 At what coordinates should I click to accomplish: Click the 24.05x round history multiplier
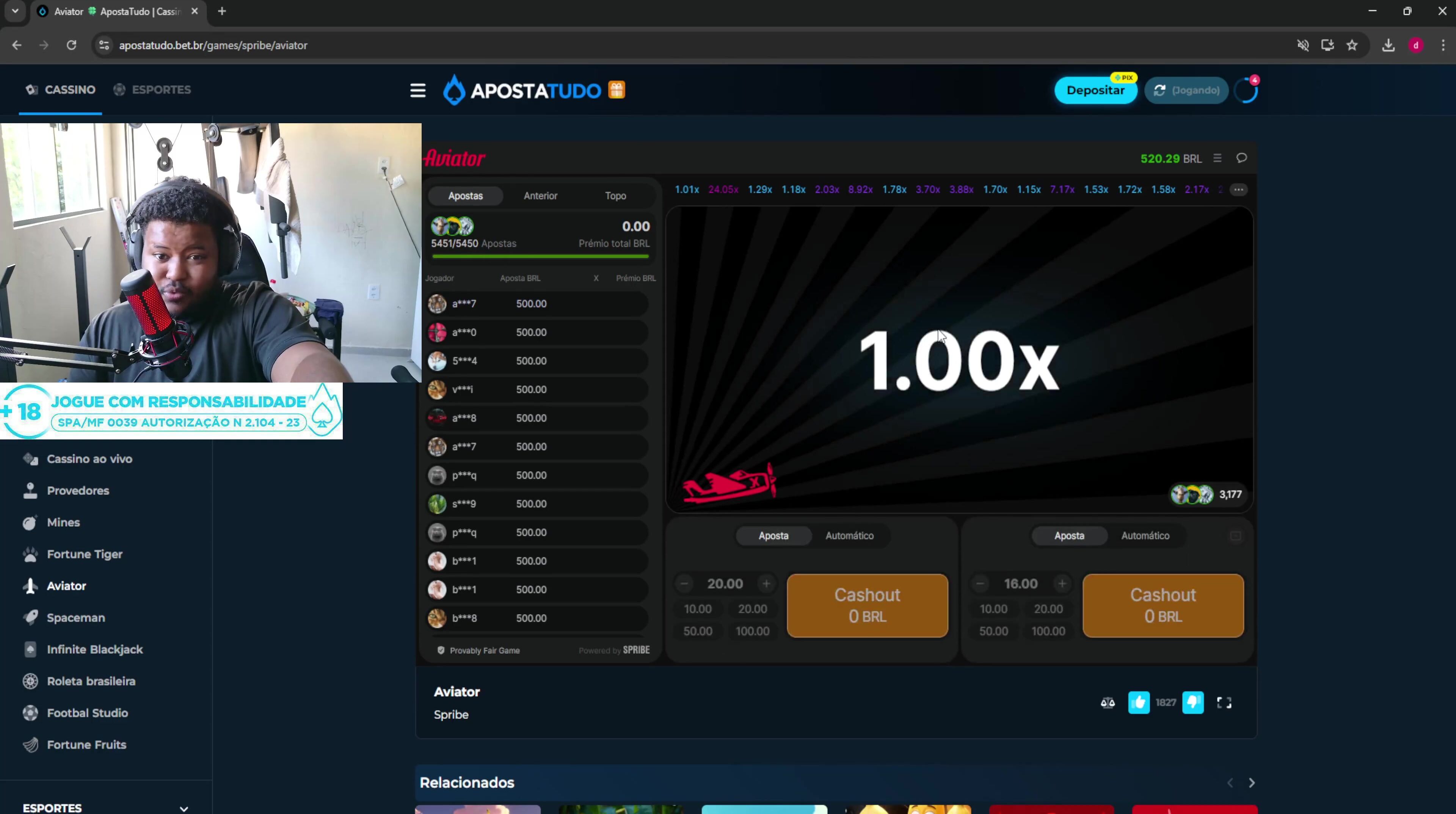click(x=723, y=189)
